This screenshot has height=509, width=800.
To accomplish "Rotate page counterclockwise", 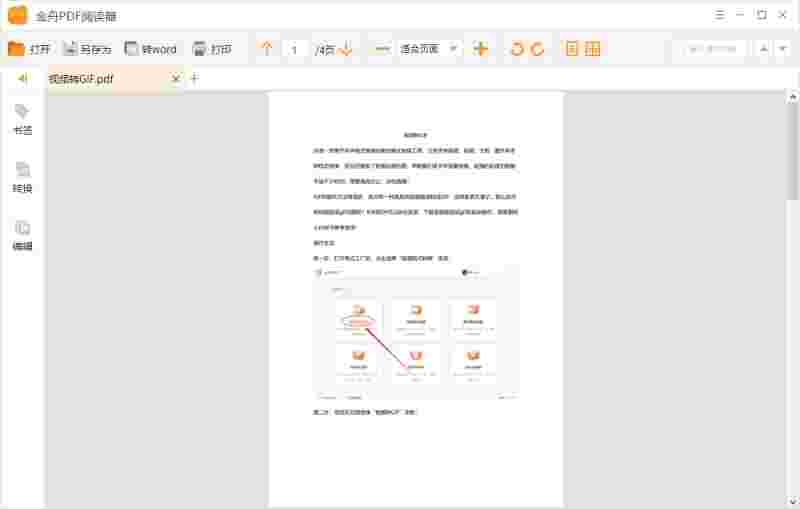I will point(517,49).
